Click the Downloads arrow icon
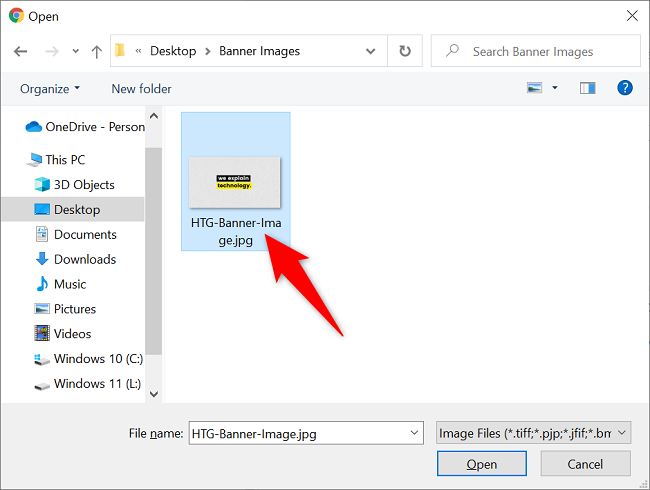 coord(42,259)
